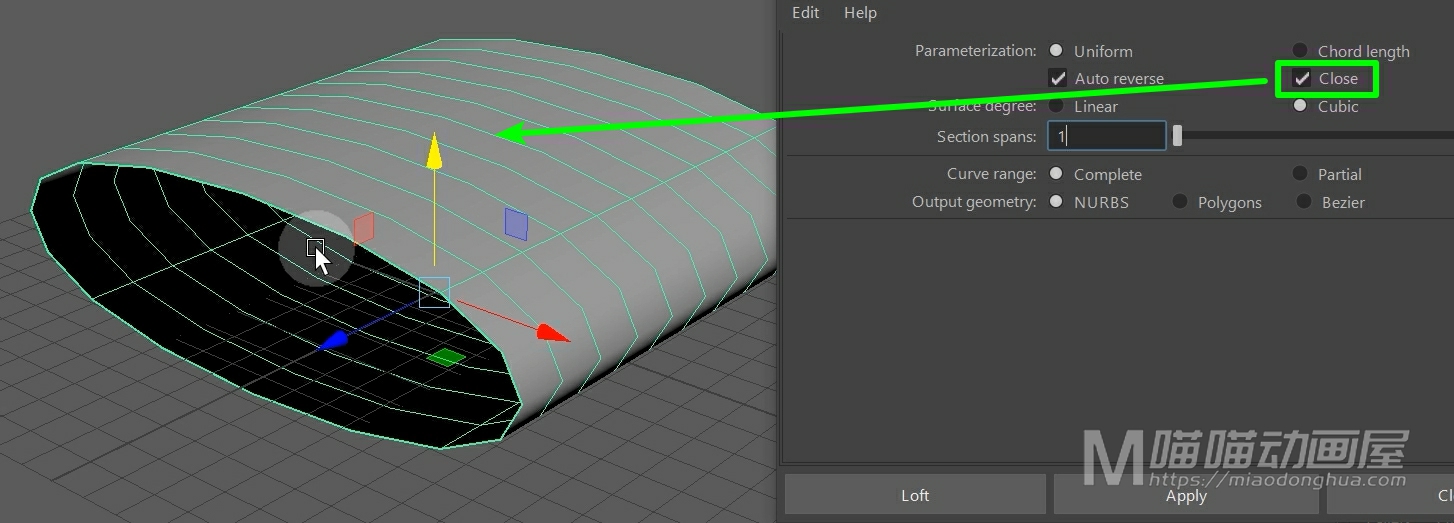Click the yellow Y-axis move arrow
This screenshot has height=523, width=1454.
[434, 151]
